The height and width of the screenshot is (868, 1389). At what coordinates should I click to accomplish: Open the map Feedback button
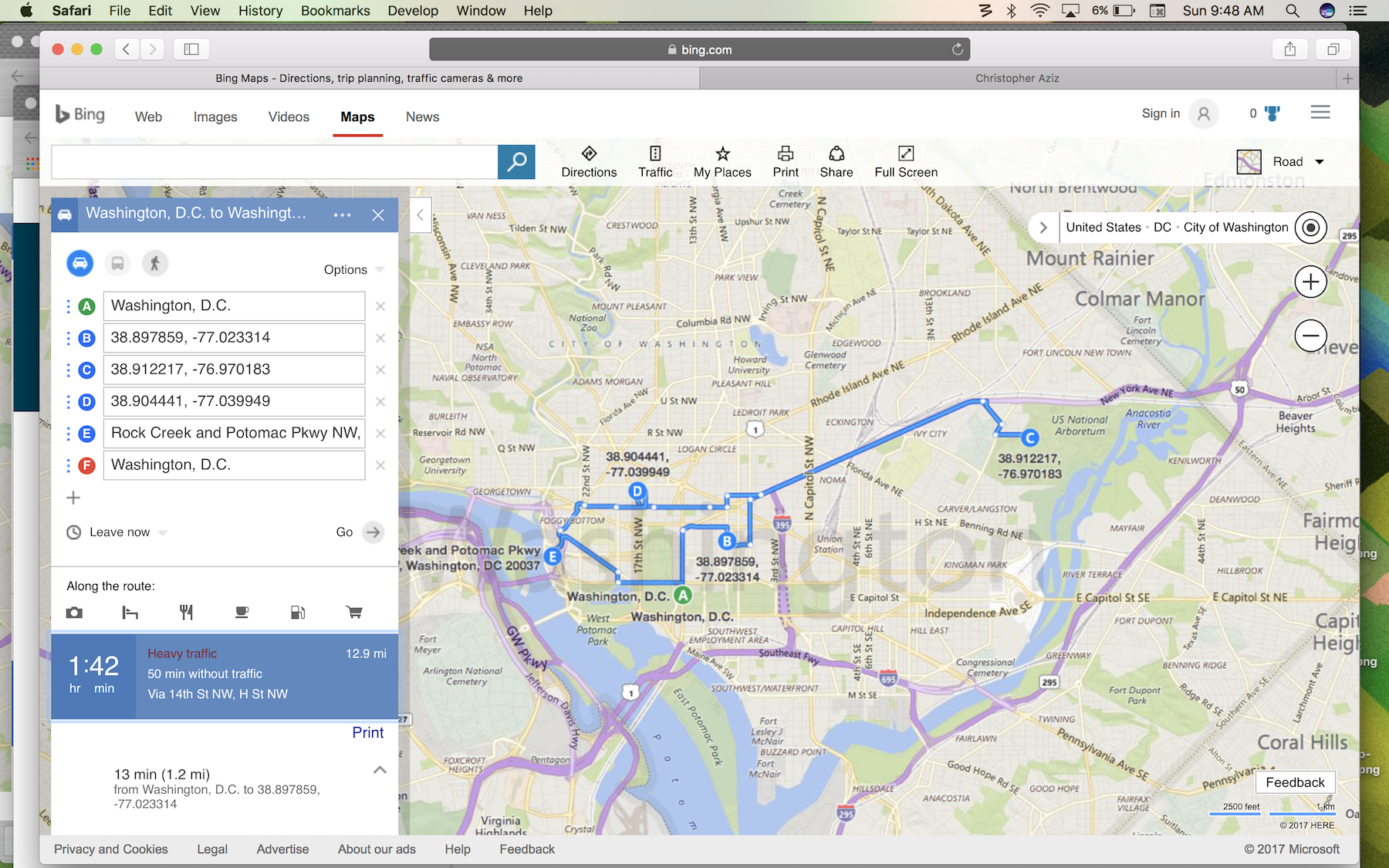point(1295,782)
